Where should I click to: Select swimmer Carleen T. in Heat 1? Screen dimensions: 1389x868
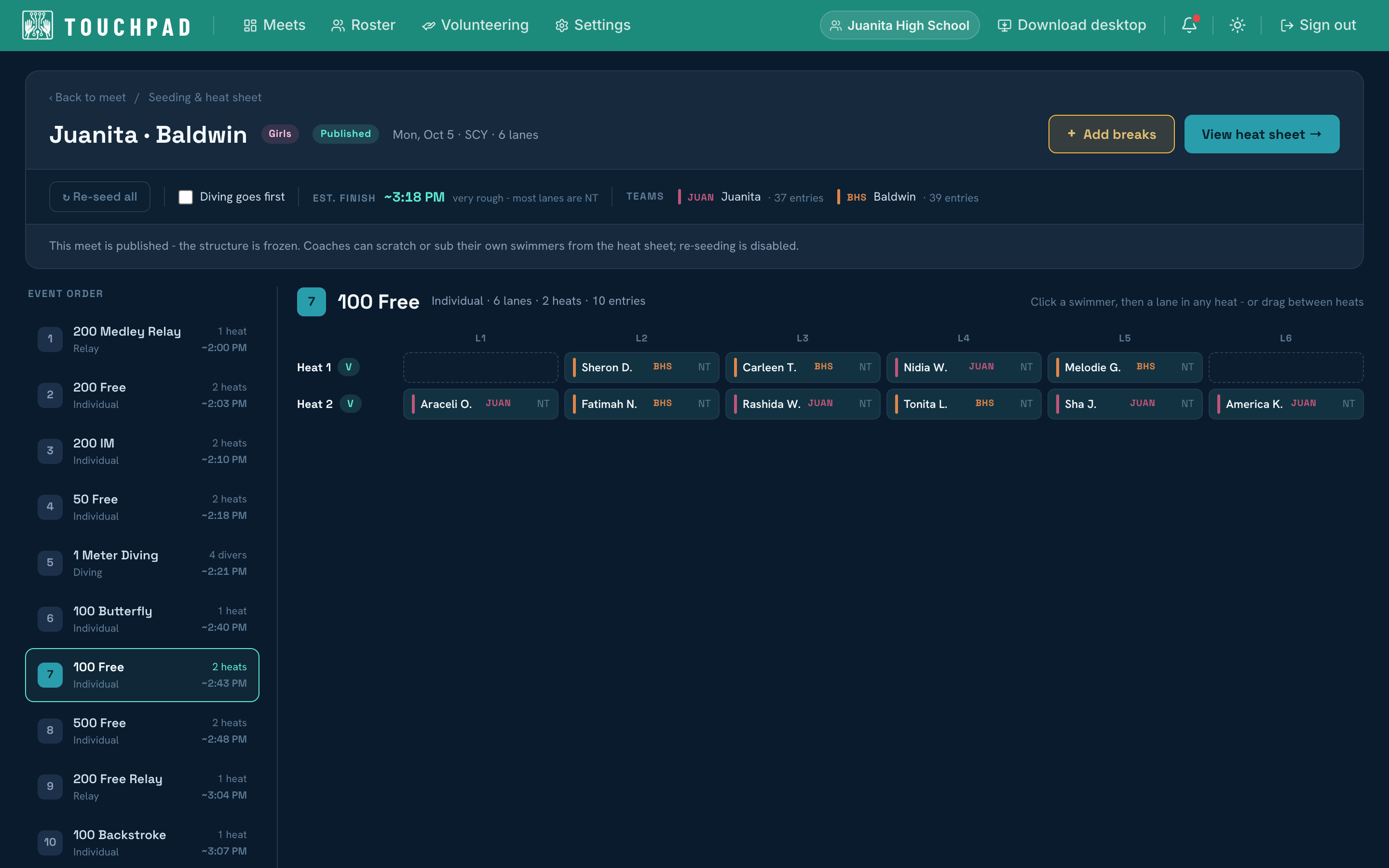click(x=803, y=367)
